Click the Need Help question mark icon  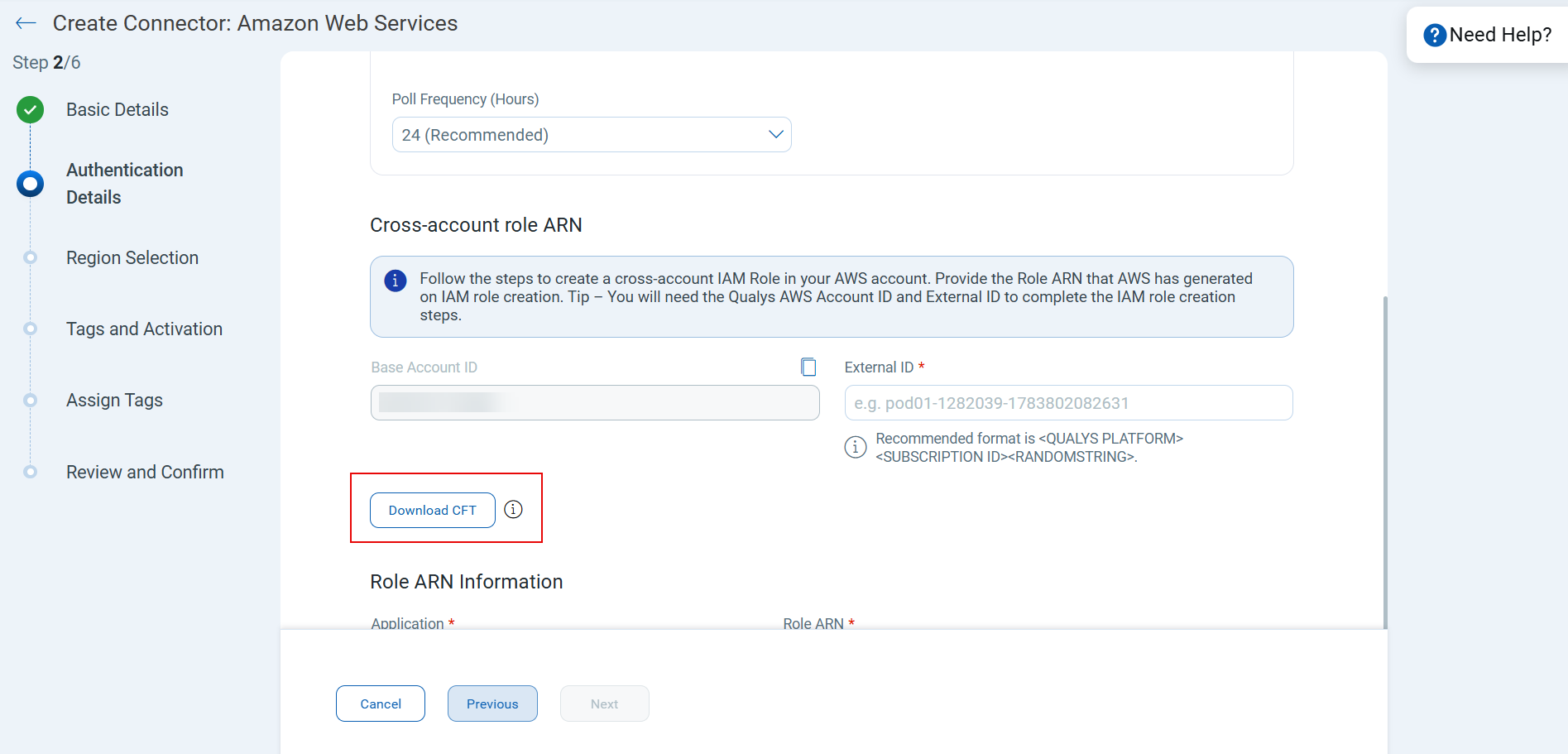(x=1435, y=35)
